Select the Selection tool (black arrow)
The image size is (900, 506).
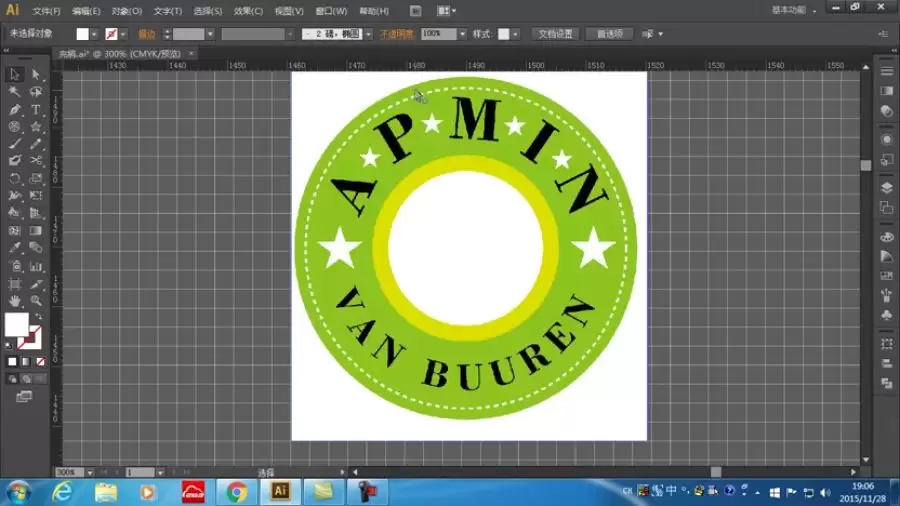click(14, 74)
